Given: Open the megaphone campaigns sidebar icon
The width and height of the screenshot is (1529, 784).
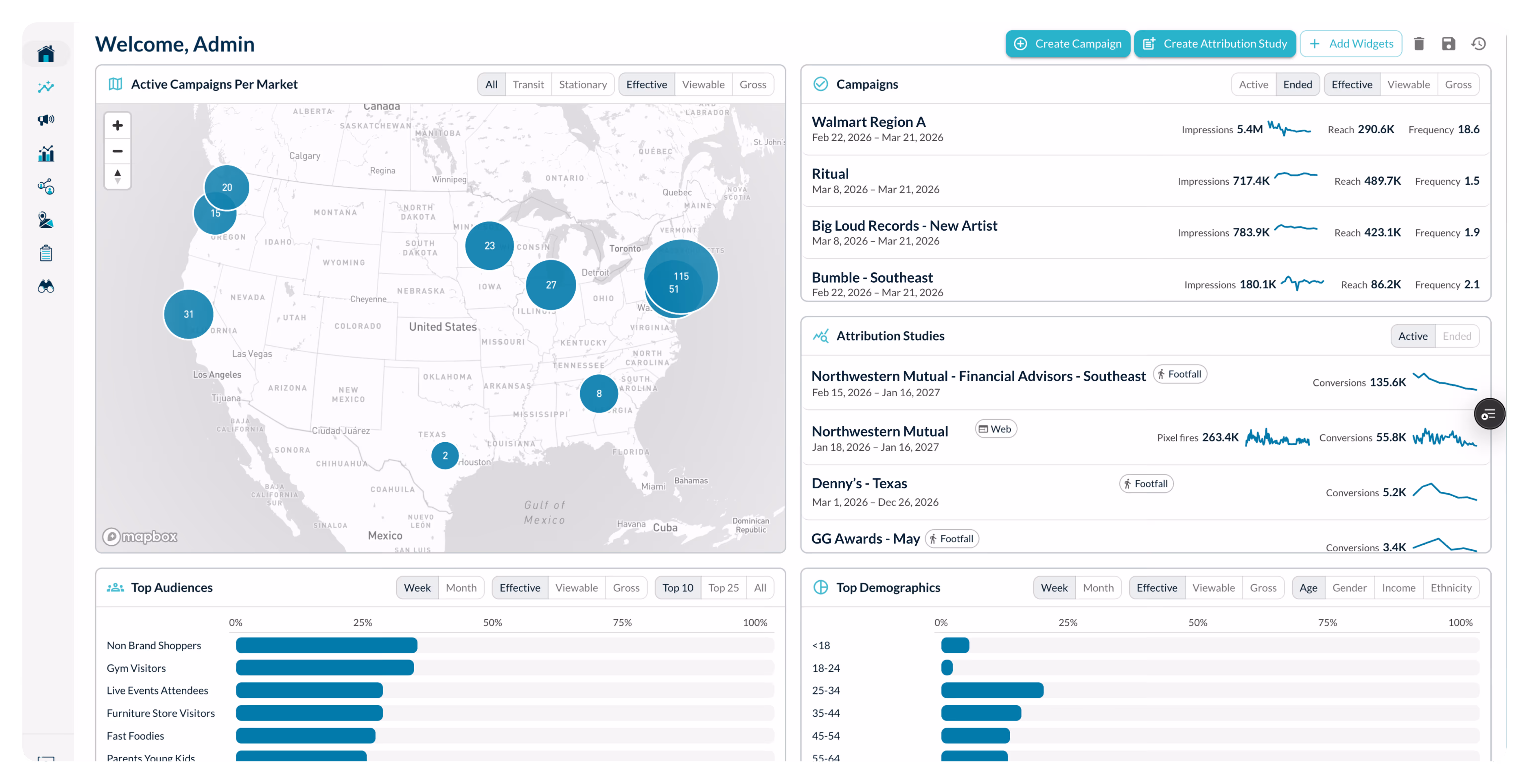Looking at the screenshot, I should 46,120.
